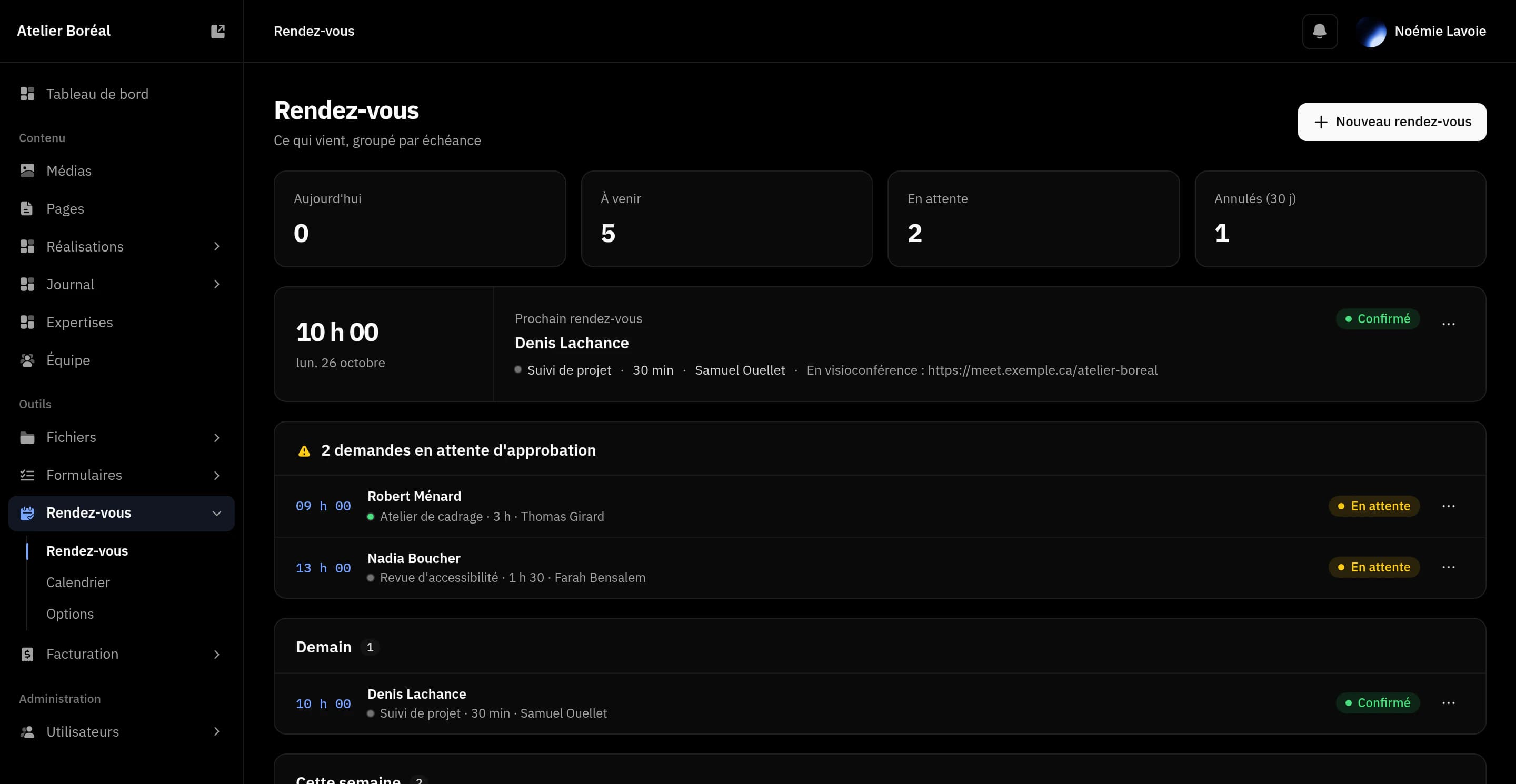Open Options under Rendez-vous
Image resolution: width=1516 pixels, height=784 pixels.
[x=70, y=614]
